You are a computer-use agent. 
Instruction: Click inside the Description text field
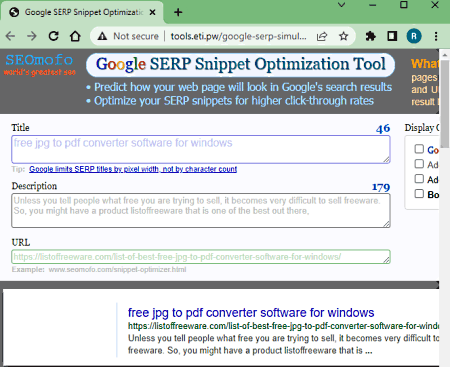[x=201, y=211]
